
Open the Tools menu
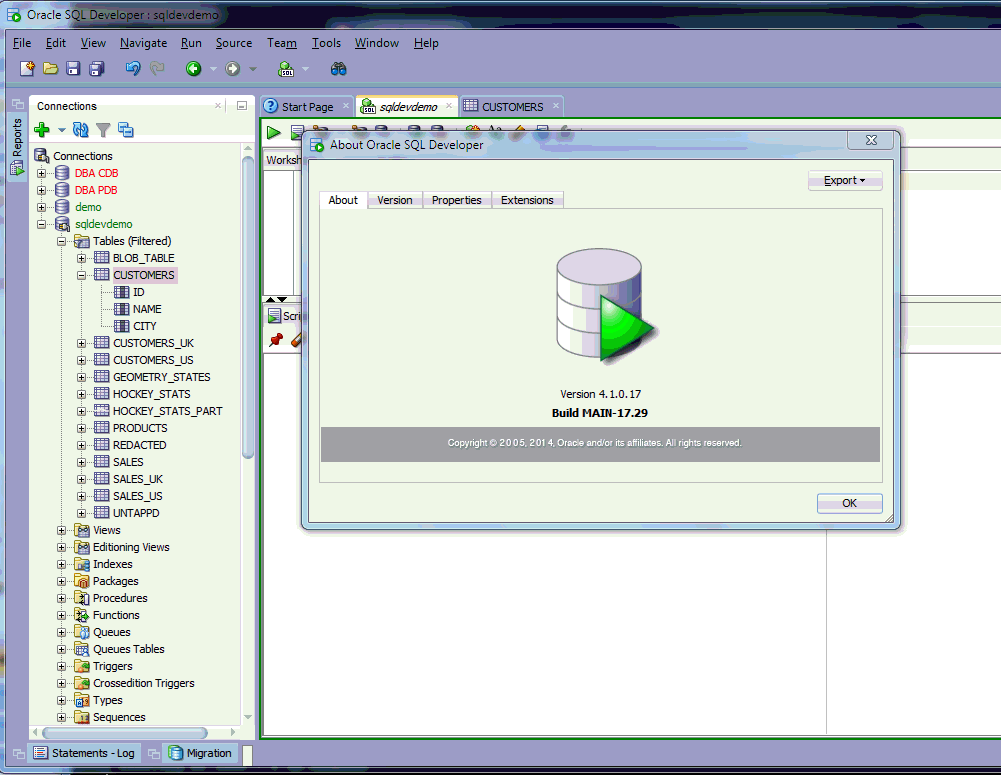pos(326,43)
